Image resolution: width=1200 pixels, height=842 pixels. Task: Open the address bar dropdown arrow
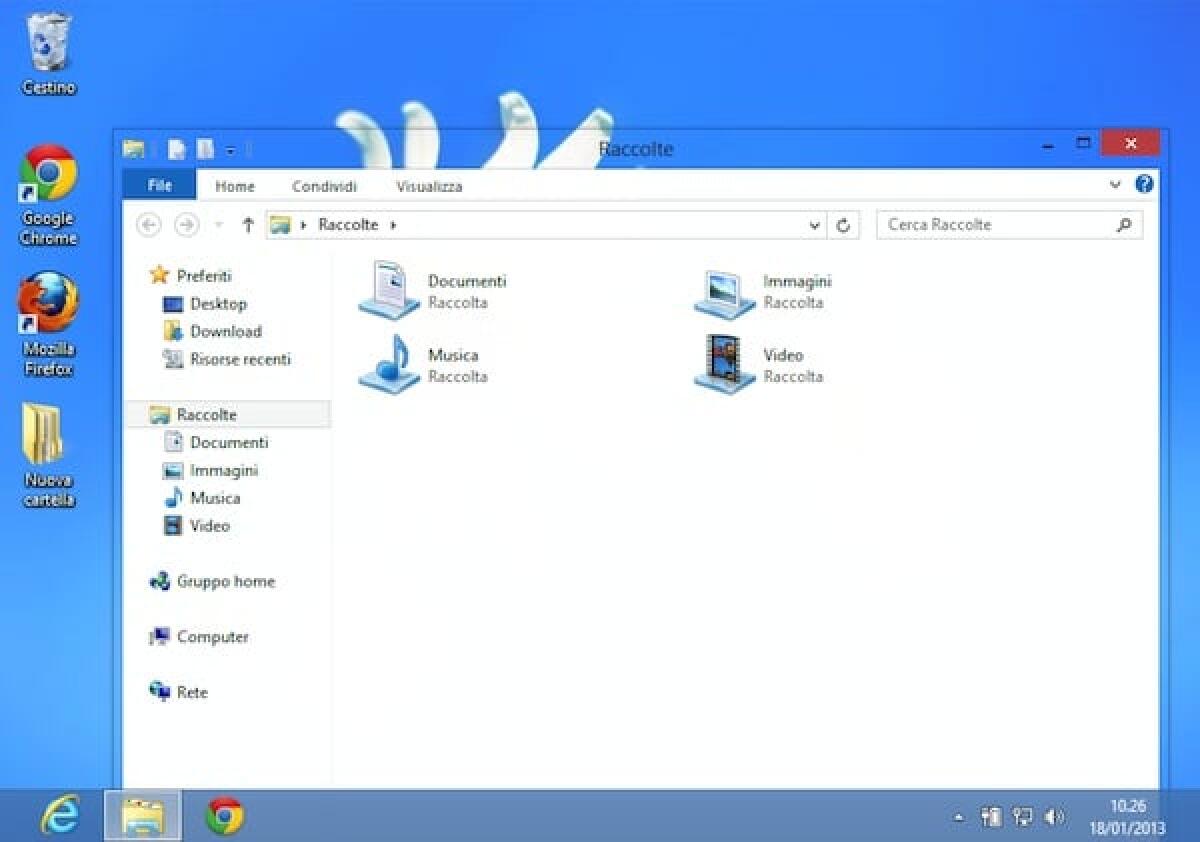click(x=813, y=225)
